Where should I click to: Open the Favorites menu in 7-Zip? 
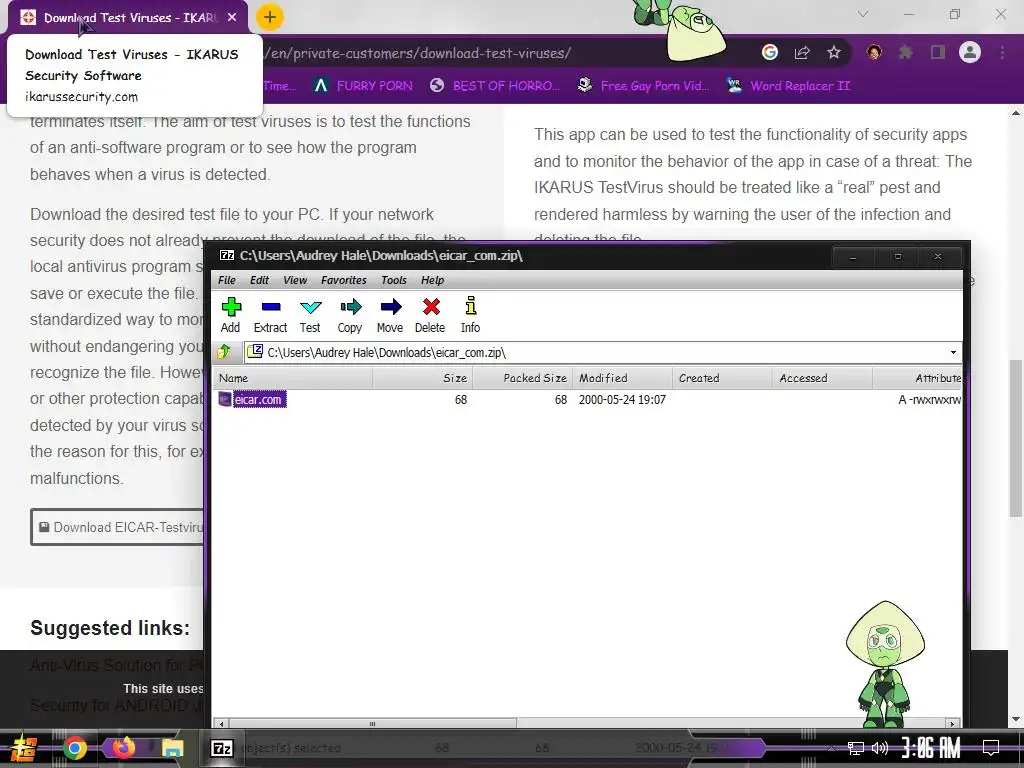(x=344, y=280)
